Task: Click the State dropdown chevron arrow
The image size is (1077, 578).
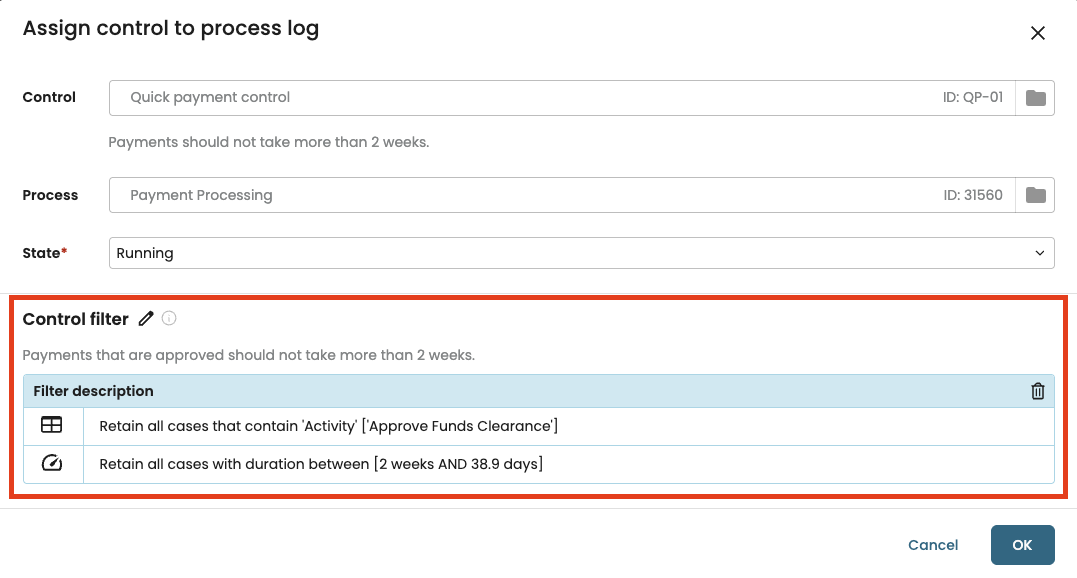Action: [1039, 253]
